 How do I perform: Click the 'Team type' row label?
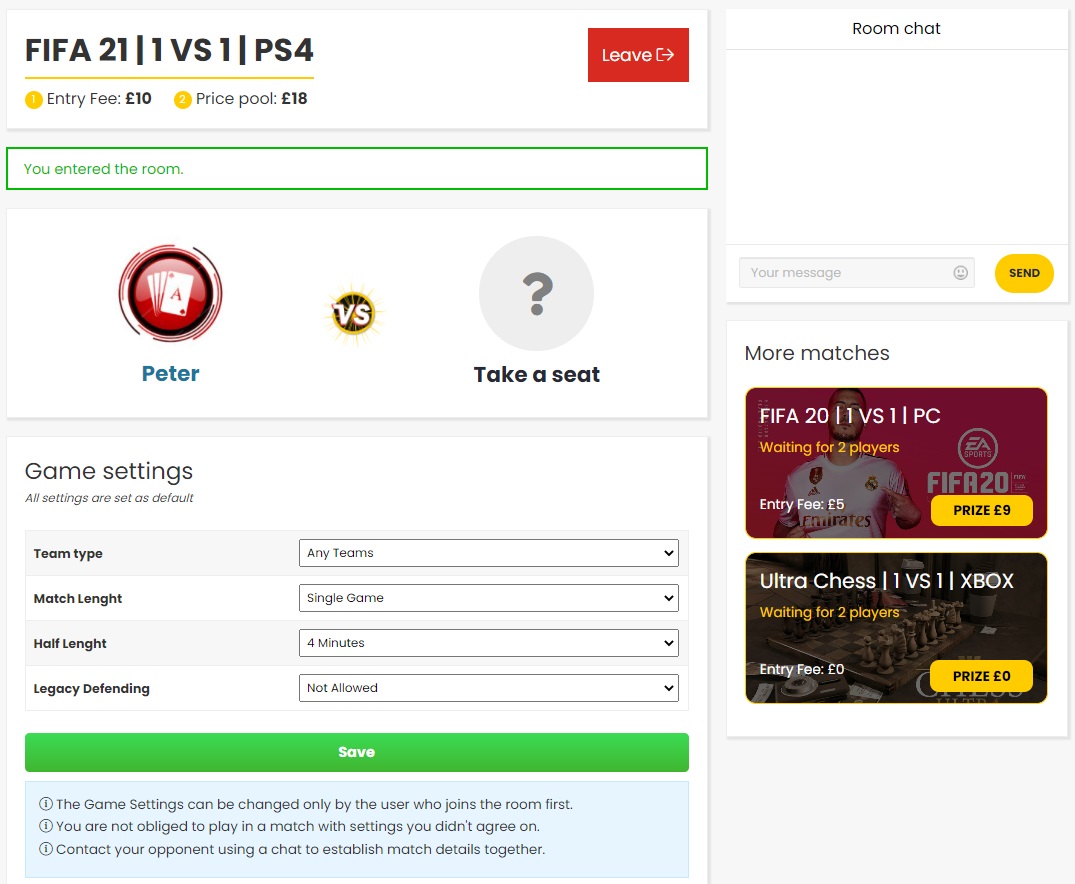pyautogui.click(x=68, y=553)
